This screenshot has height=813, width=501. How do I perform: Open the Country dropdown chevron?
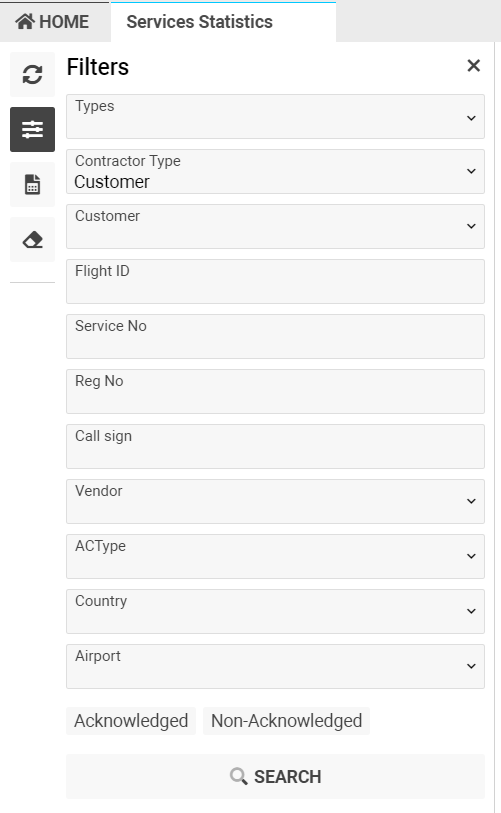pyautogui.click(x=471, y=611)
